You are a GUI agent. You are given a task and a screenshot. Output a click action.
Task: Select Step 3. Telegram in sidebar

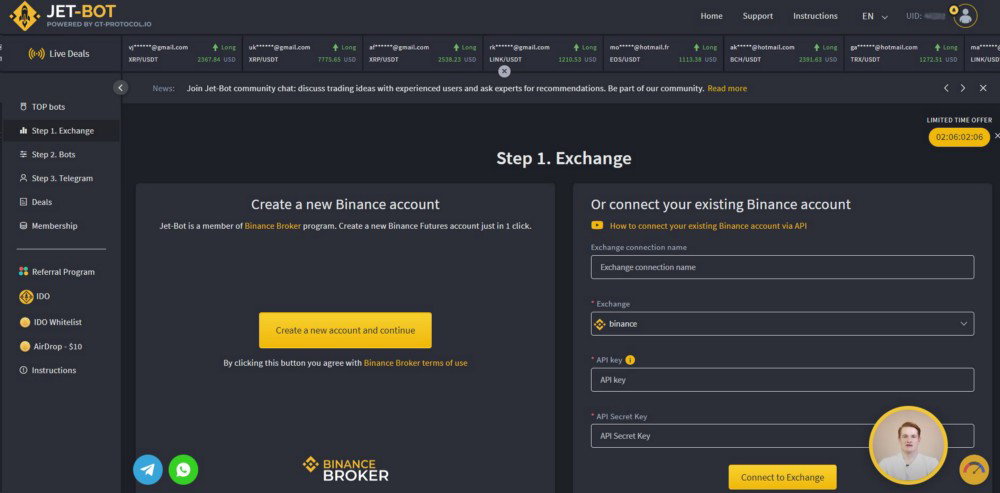pyautogui.click(x=60, y=178)
